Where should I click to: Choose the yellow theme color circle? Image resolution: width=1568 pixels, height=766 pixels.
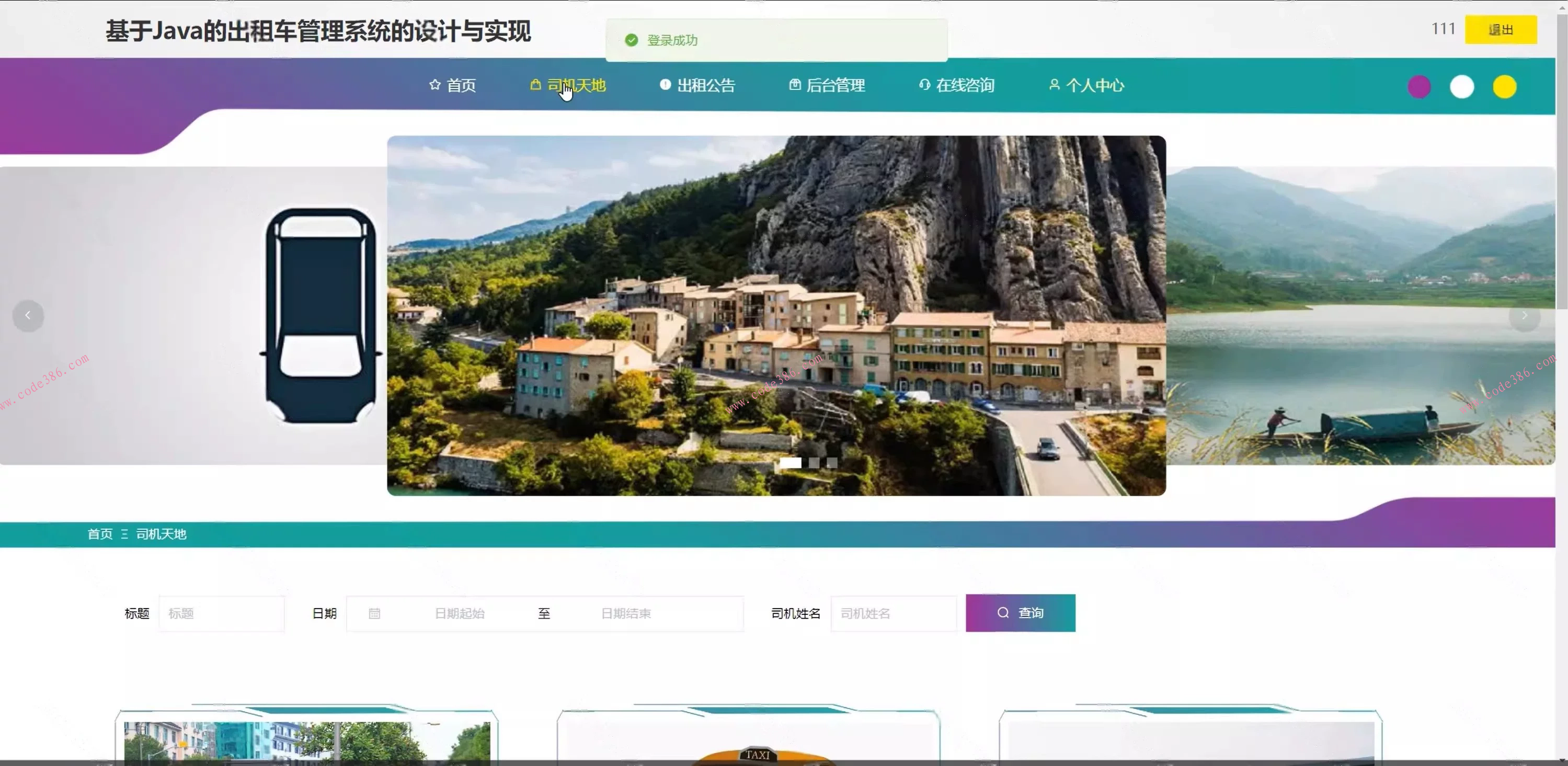tap(1504, 86)
